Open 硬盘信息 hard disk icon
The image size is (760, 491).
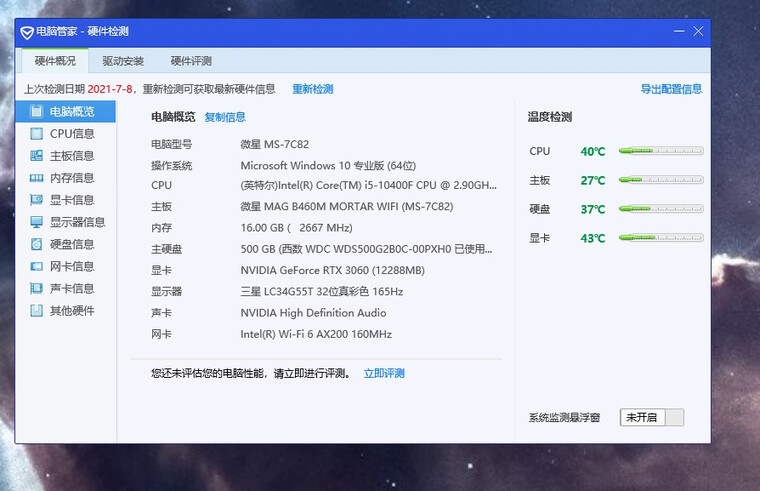36,244
